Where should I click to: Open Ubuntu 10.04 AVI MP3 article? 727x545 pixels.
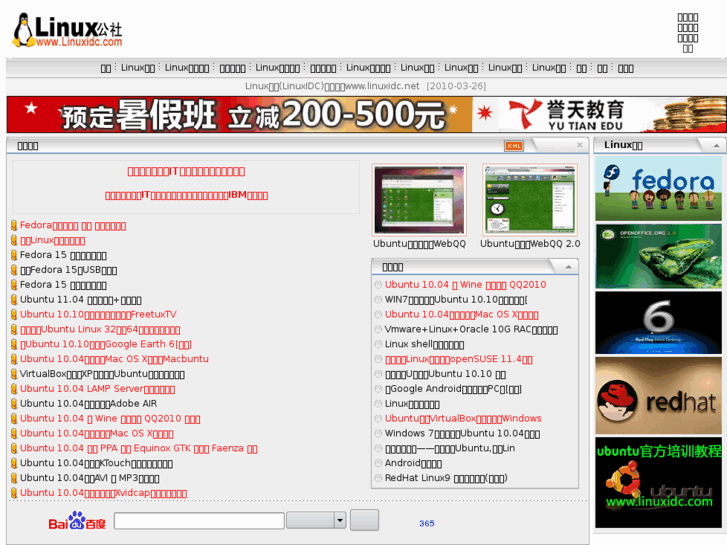pyautogui.click(x=89, y=478)
